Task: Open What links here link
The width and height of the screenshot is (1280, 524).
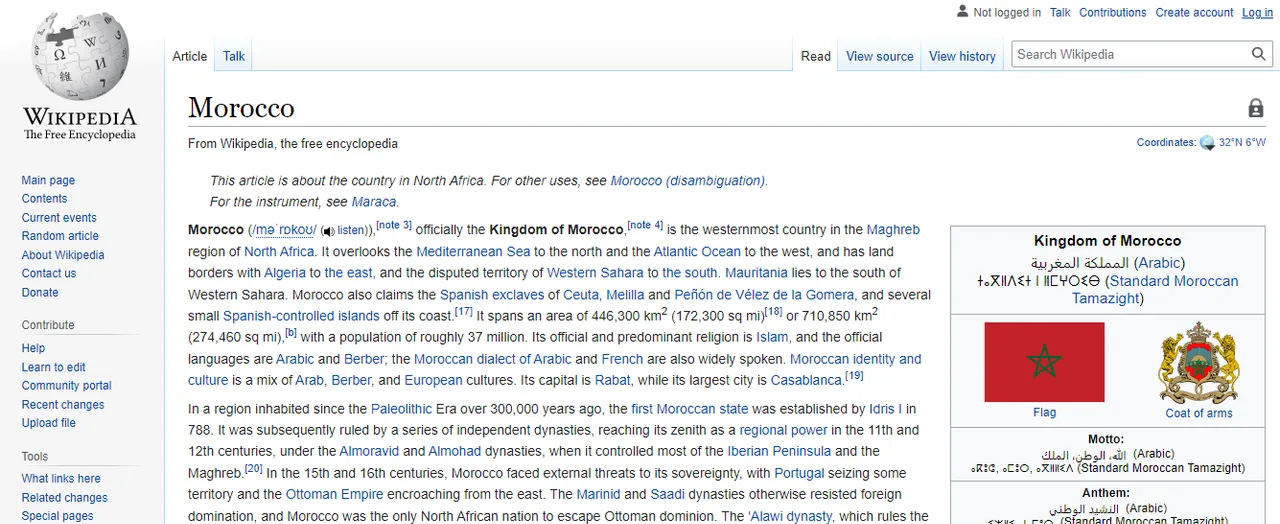Action: (61, 478)
